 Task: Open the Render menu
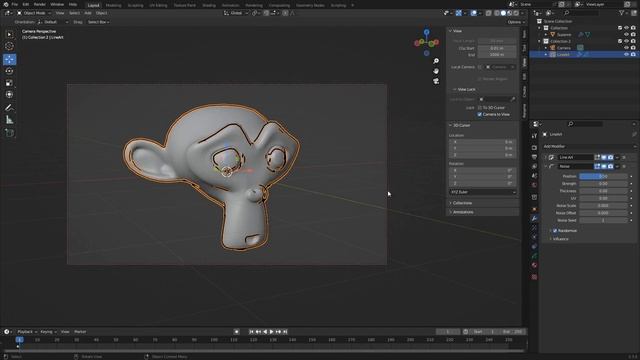pos(40,4)
